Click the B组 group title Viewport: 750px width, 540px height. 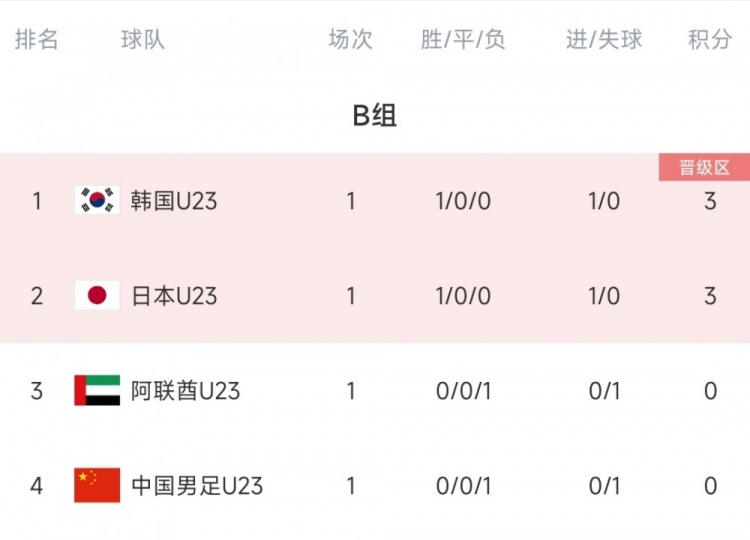375,115
